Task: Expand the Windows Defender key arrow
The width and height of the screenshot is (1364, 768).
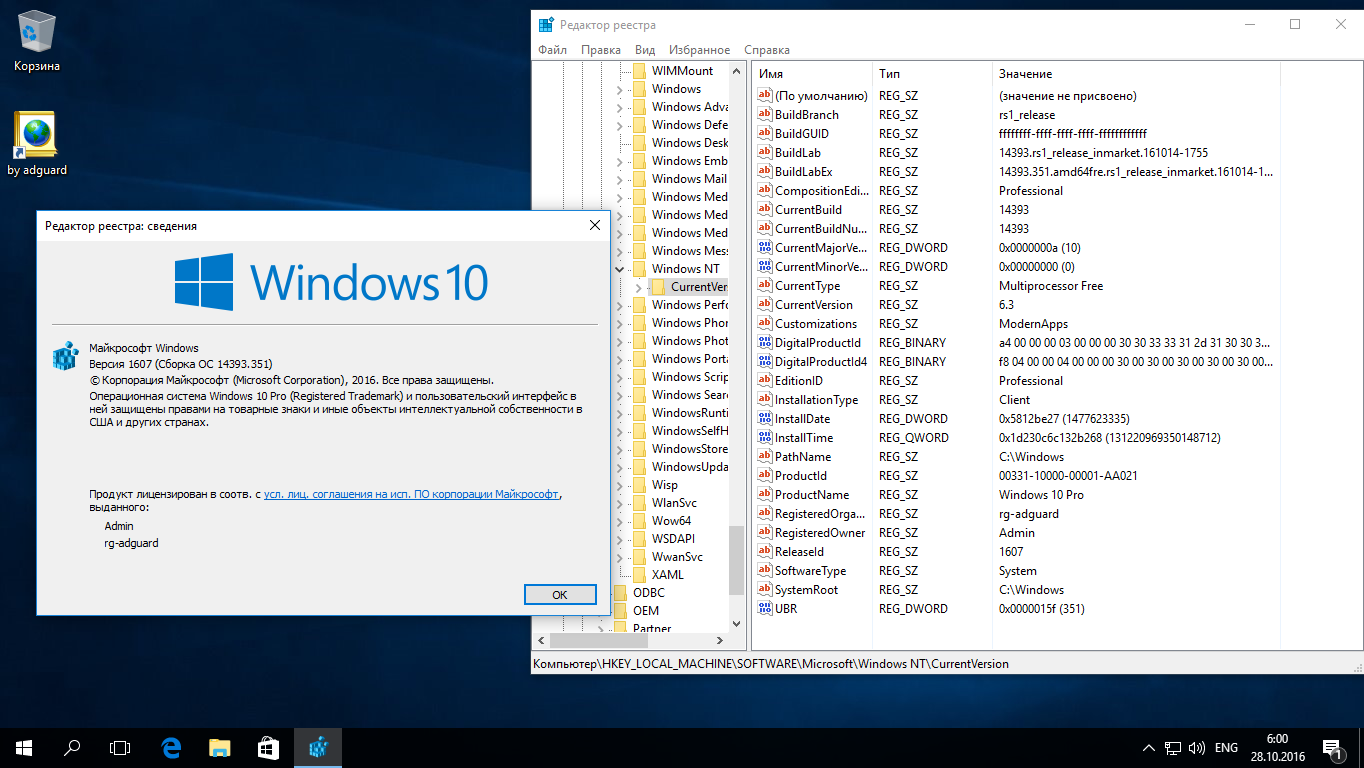Action: (x=620, y=125)
